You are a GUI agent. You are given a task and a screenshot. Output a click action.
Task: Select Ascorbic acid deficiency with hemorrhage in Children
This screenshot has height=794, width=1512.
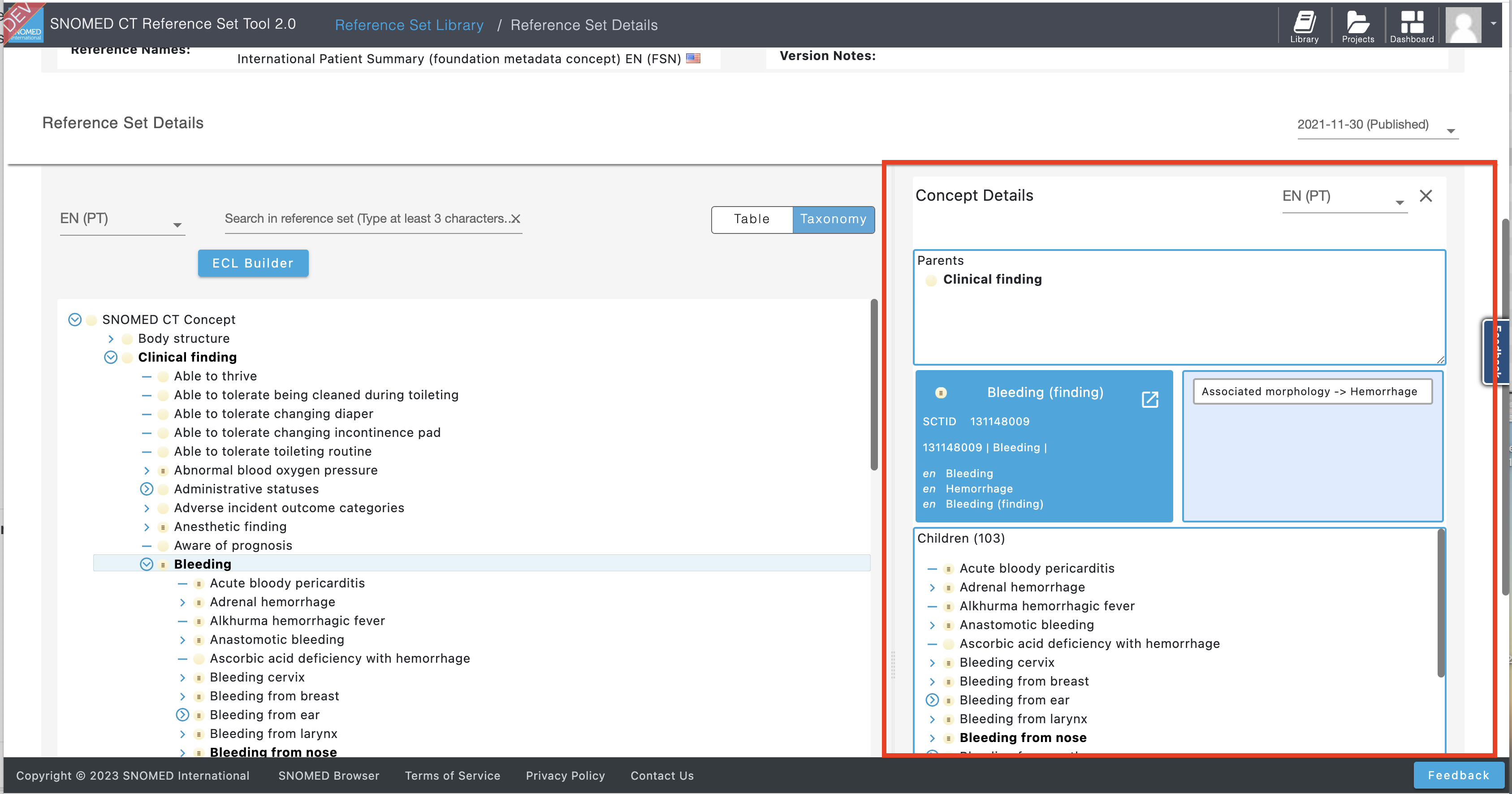click(x=1089, y=644)
